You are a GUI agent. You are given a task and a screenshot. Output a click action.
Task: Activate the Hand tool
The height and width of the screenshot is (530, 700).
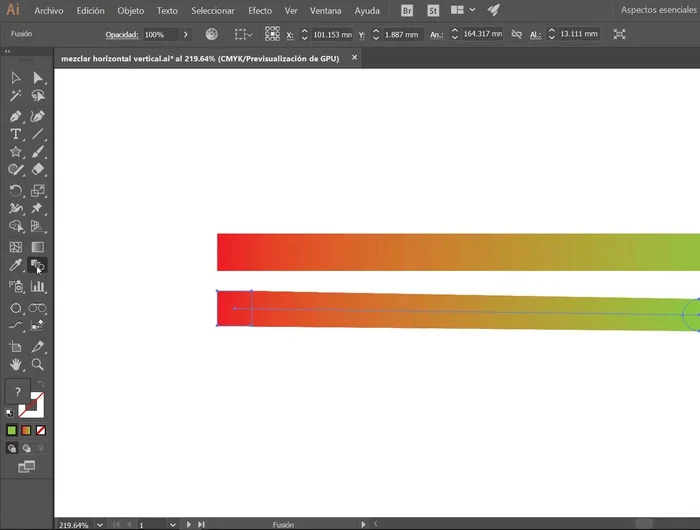[x=16, y=365]
